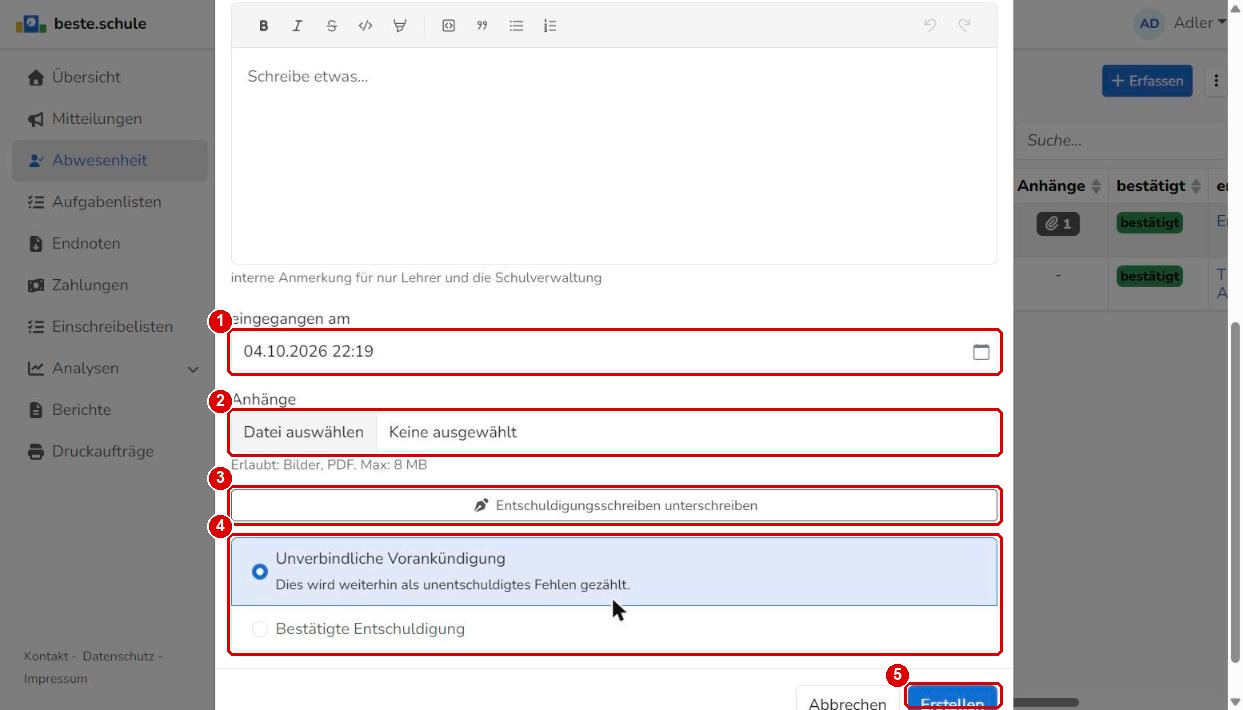Image resolution: width=1243 pixels, height=710 pixels.
Task: Open the Impressum footer link
Action: pyautogui.click(x=56, y=678)
